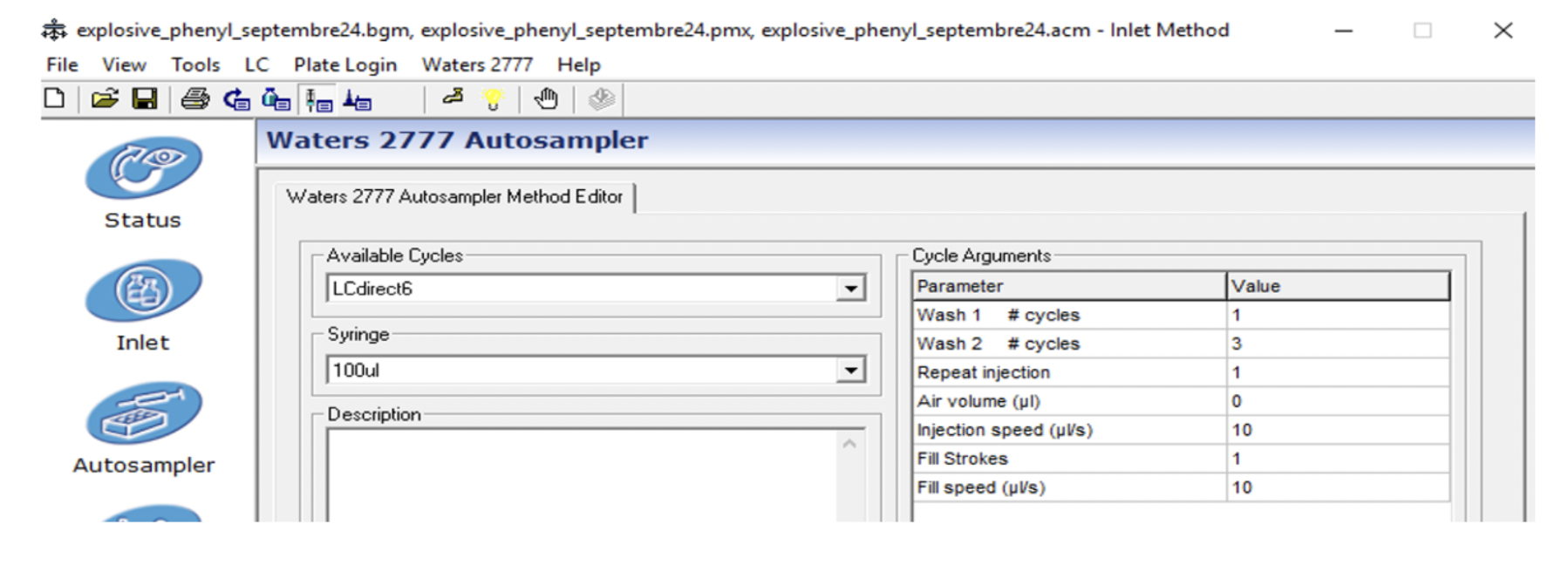Expand the Available Cycles dropdown

click(850, 289)
